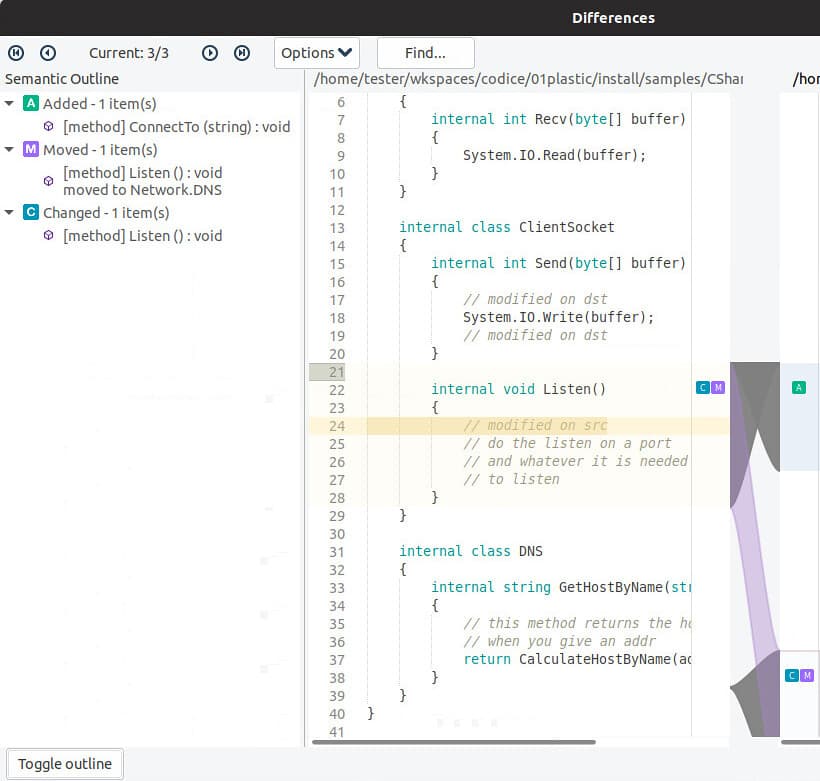Click the method icon beside ConnectTo (string)
The height and width of the screenshot is (781, 820).
pyautogui.click(x=49, y=127)
